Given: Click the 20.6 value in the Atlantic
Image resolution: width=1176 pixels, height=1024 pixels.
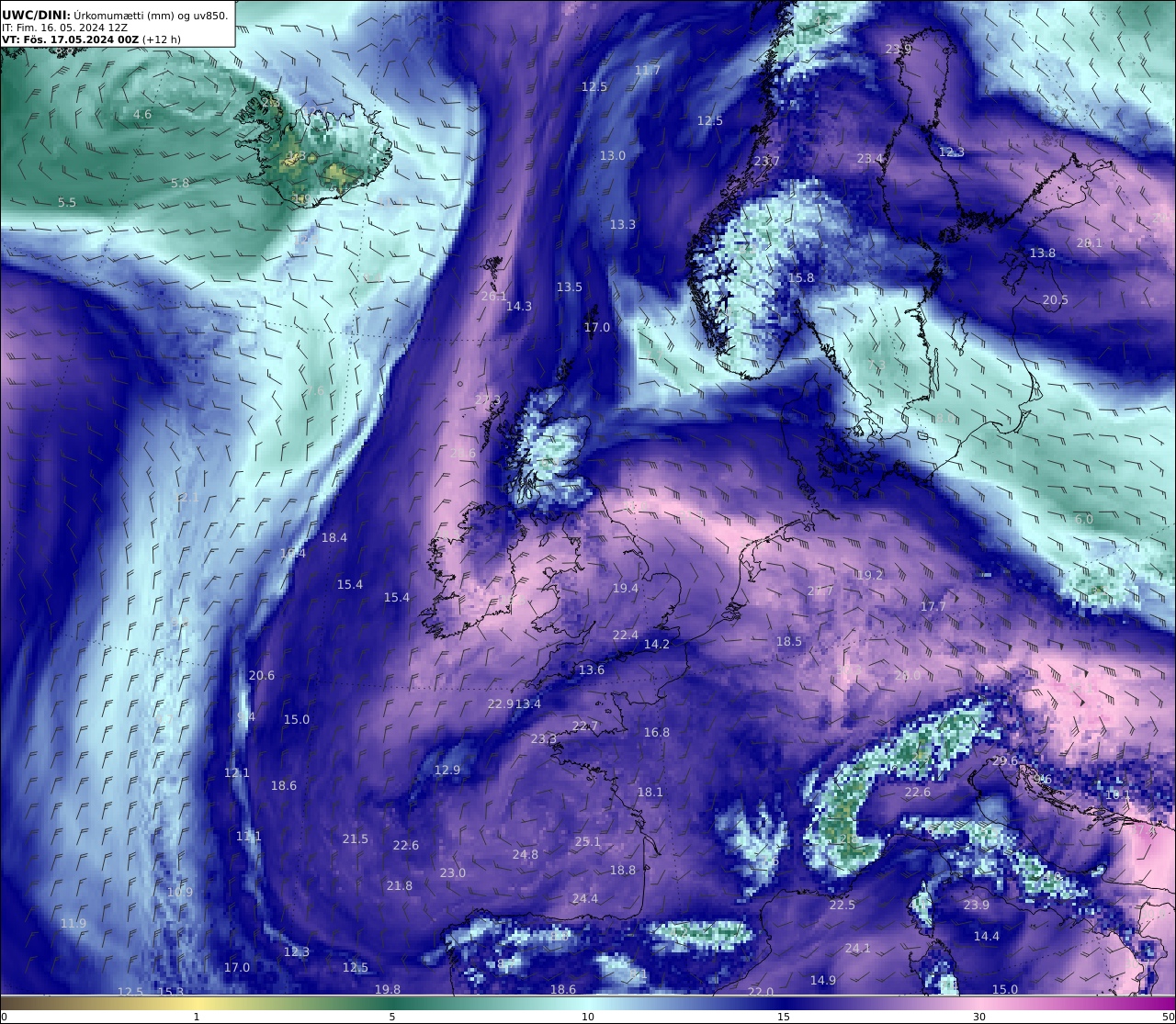Looking at the screenshot, I should 262,676.
